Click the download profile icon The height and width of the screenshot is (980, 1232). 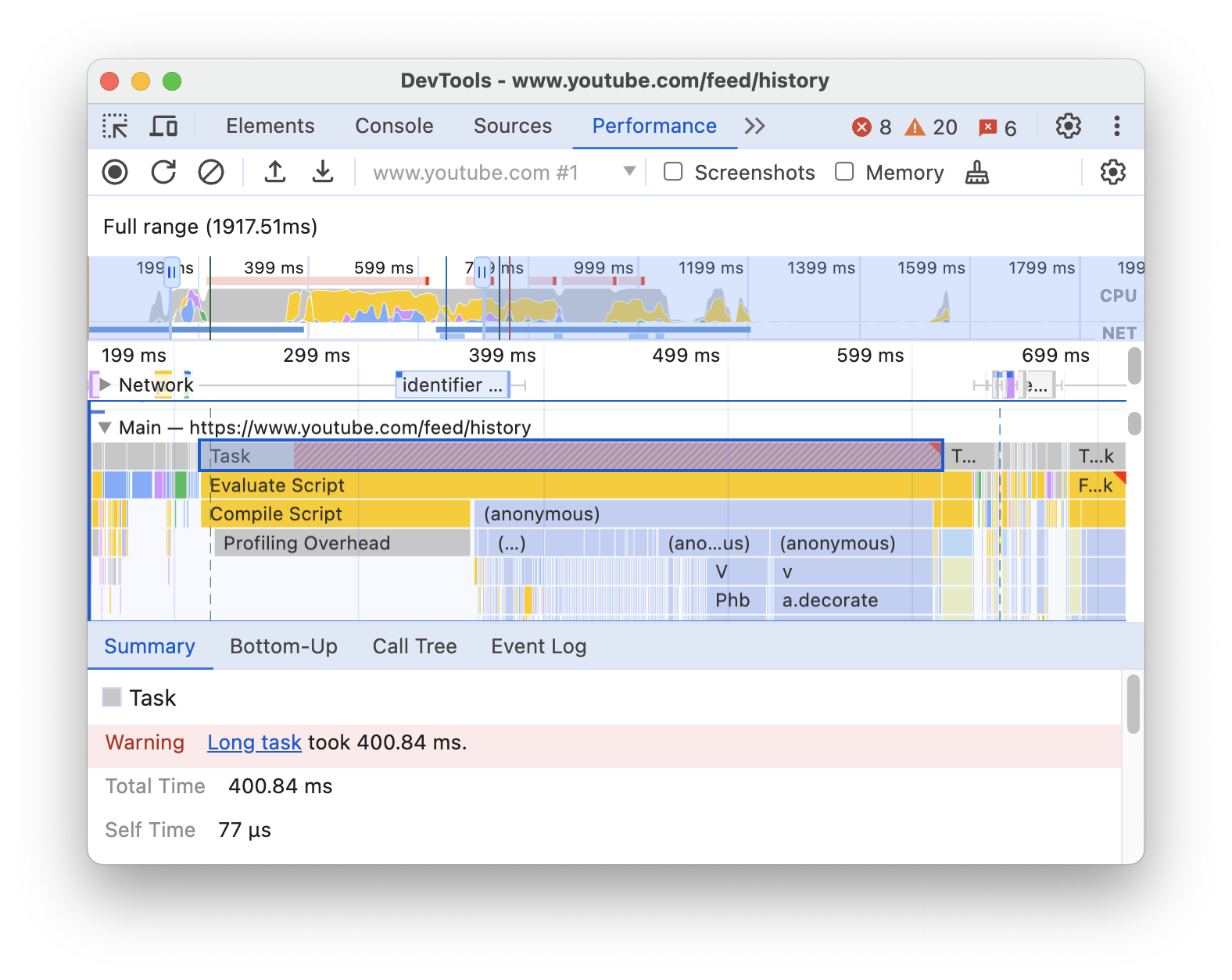click(323, 172)
